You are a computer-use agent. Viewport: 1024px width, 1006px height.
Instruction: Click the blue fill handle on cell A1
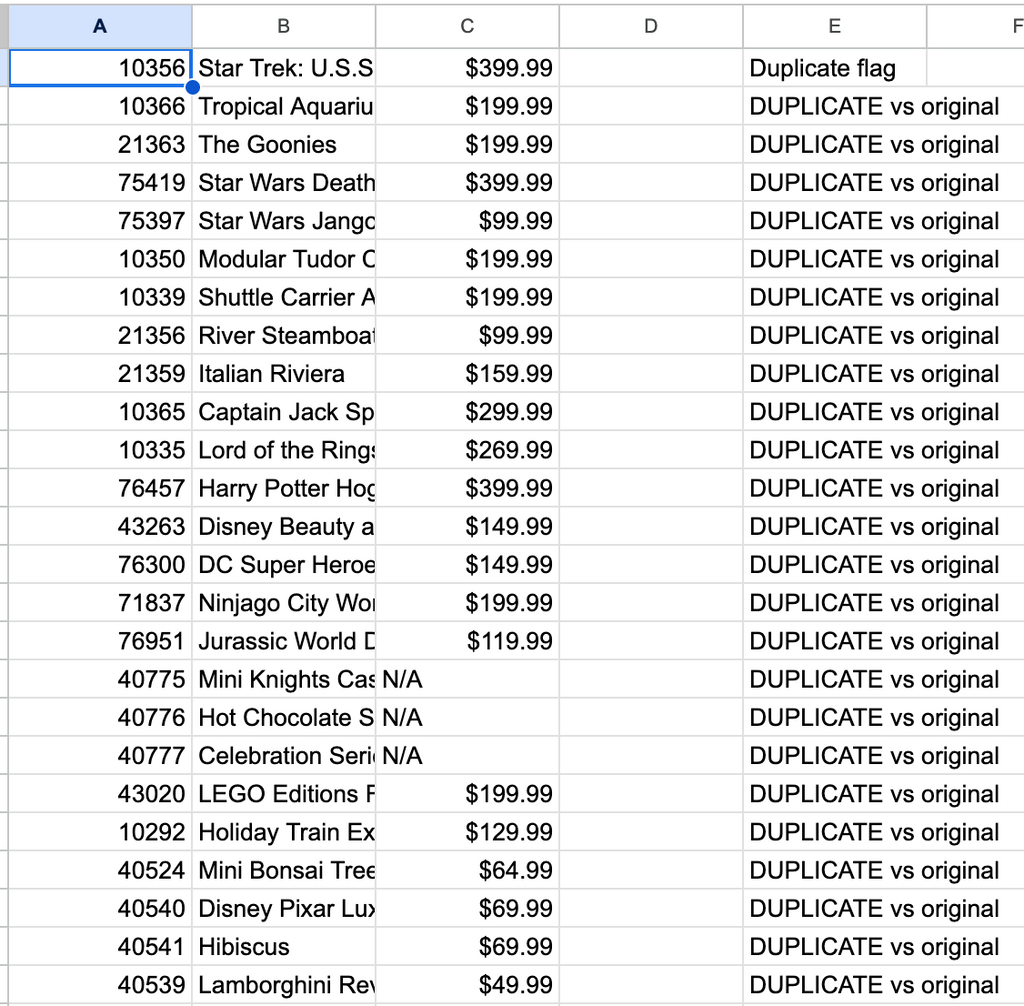[x=191, y=87]
